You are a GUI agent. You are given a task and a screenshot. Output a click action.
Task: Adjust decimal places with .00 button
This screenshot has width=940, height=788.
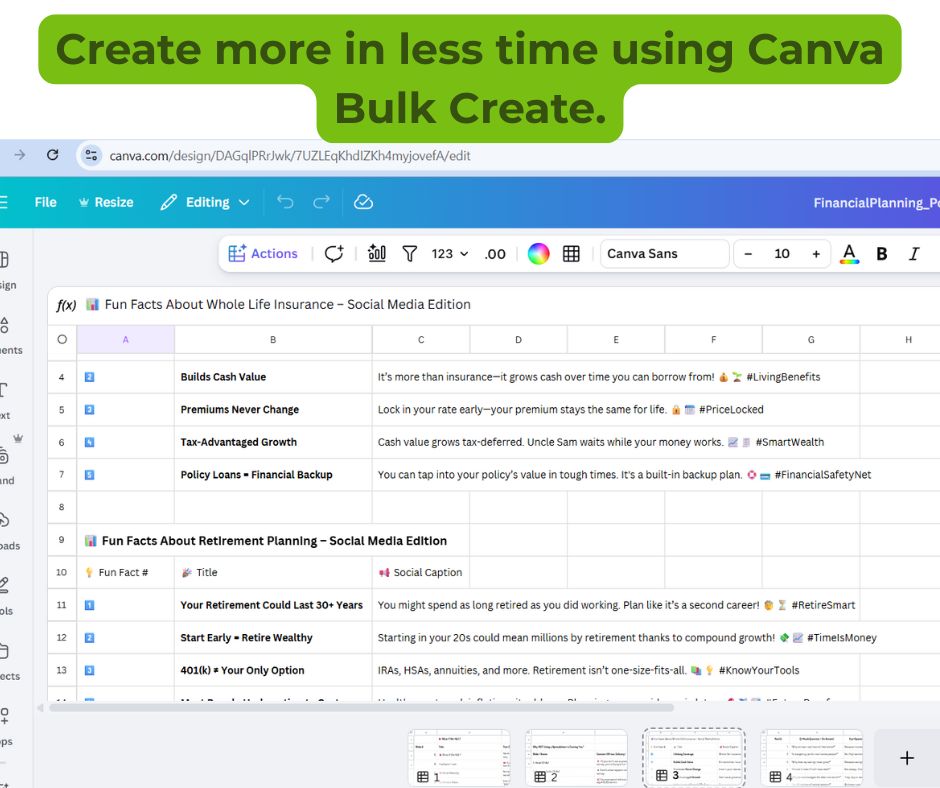point(495,254)
